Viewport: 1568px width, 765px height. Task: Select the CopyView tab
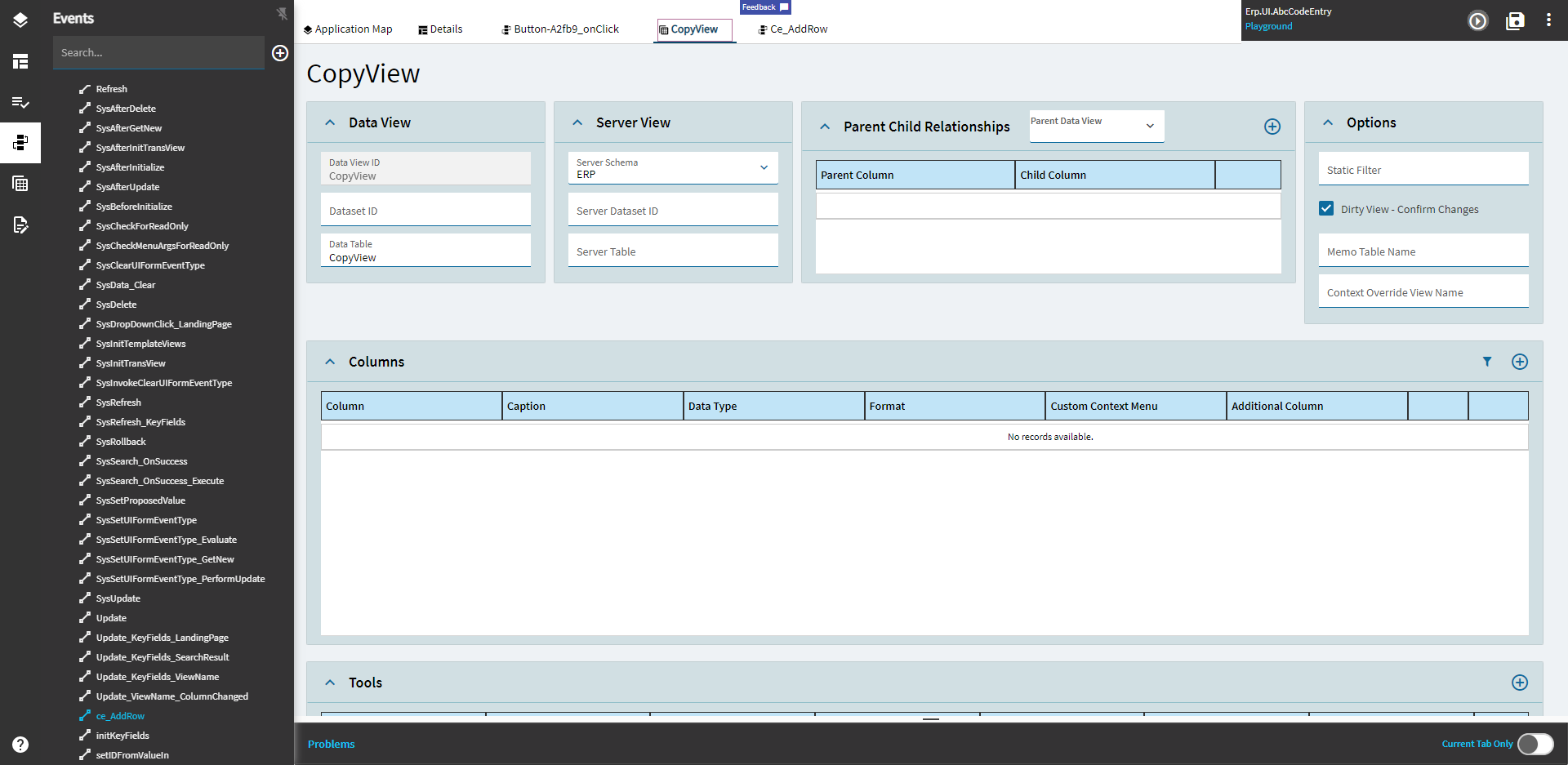694,29
